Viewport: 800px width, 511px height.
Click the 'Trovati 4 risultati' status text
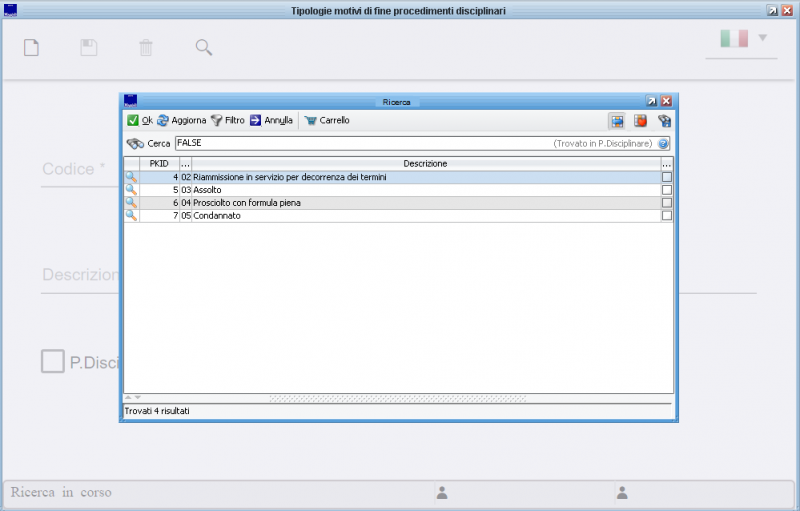click(x=157, y=411)
